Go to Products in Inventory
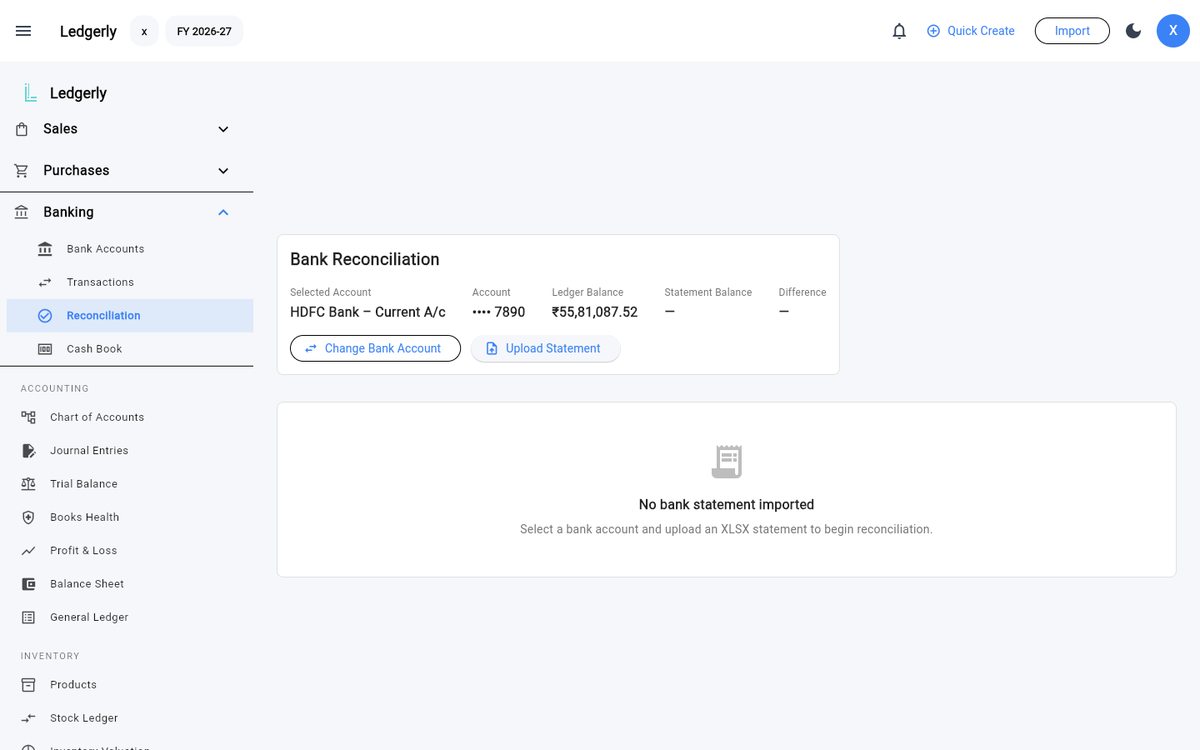Viewport: 1200px width, 750px height. pyautogui.click(x=127, y=685)
